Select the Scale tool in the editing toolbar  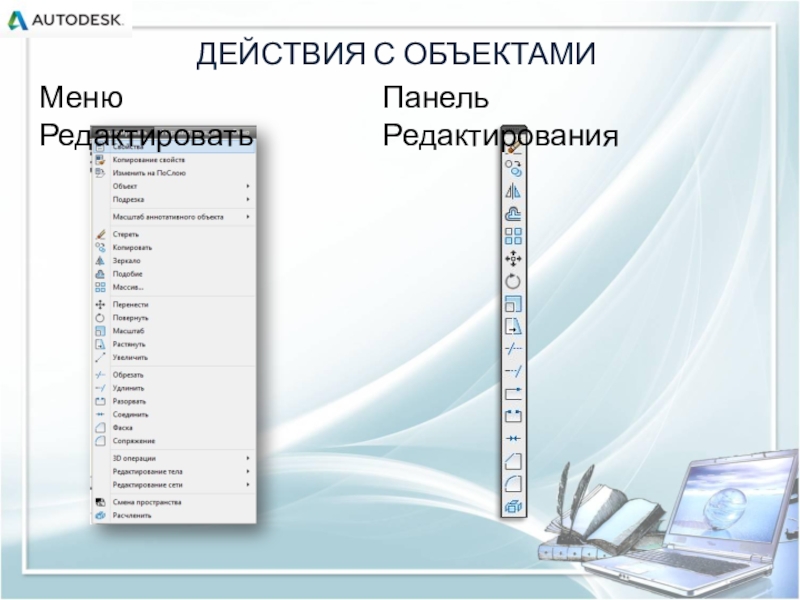coord(513,304)
